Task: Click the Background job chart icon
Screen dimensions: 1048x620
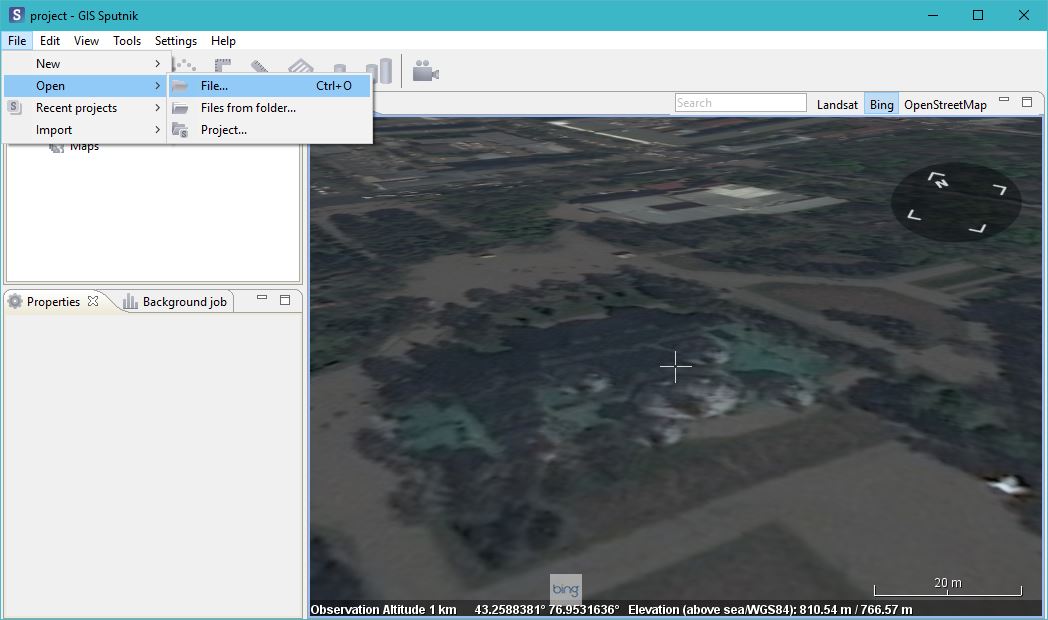Action: (x=130, y=301)
